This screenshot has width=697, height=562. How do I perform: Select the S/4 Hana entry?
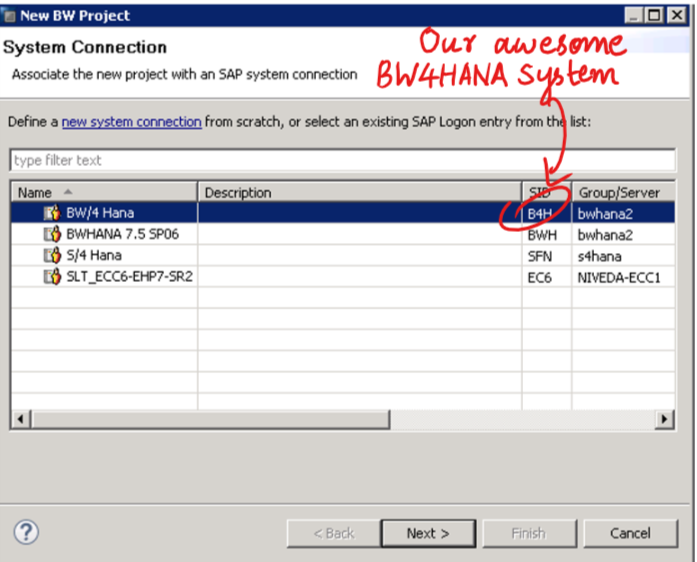click(x=94, y=255)
